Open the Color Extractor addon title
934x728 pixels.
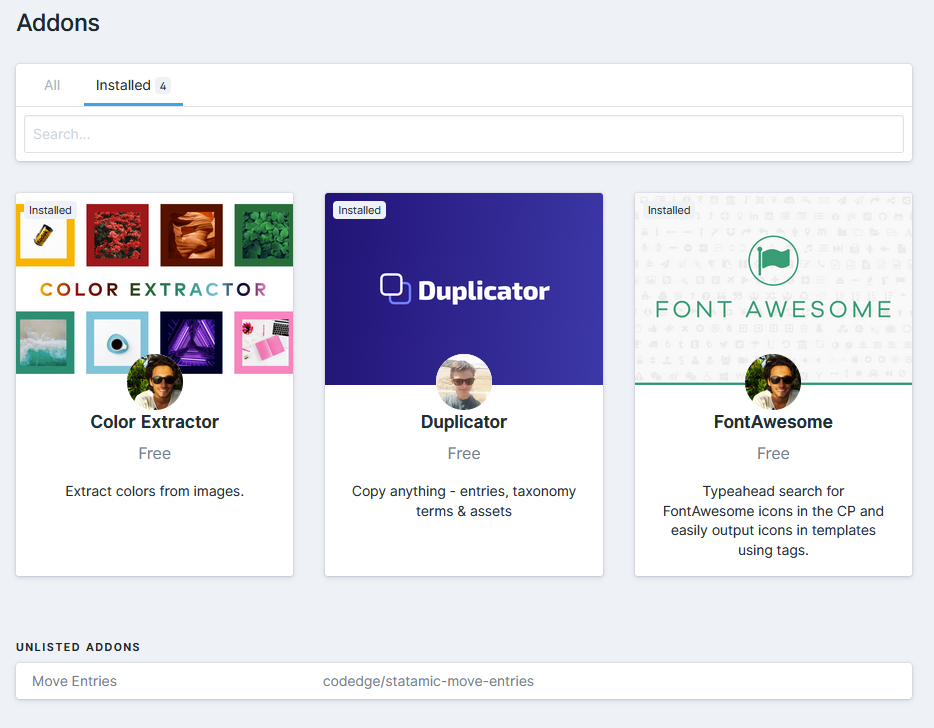(154, 422)
